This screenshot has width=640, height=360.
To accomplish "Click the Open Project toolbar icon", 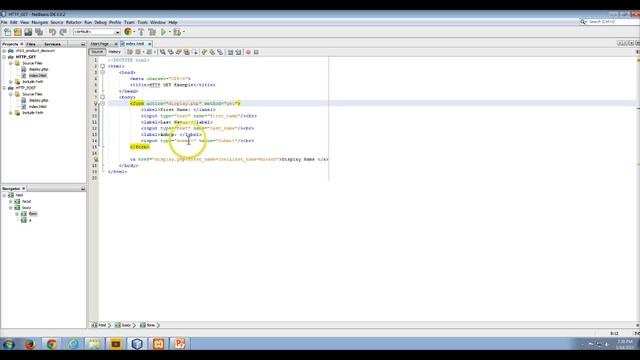I will coord(28,32).
